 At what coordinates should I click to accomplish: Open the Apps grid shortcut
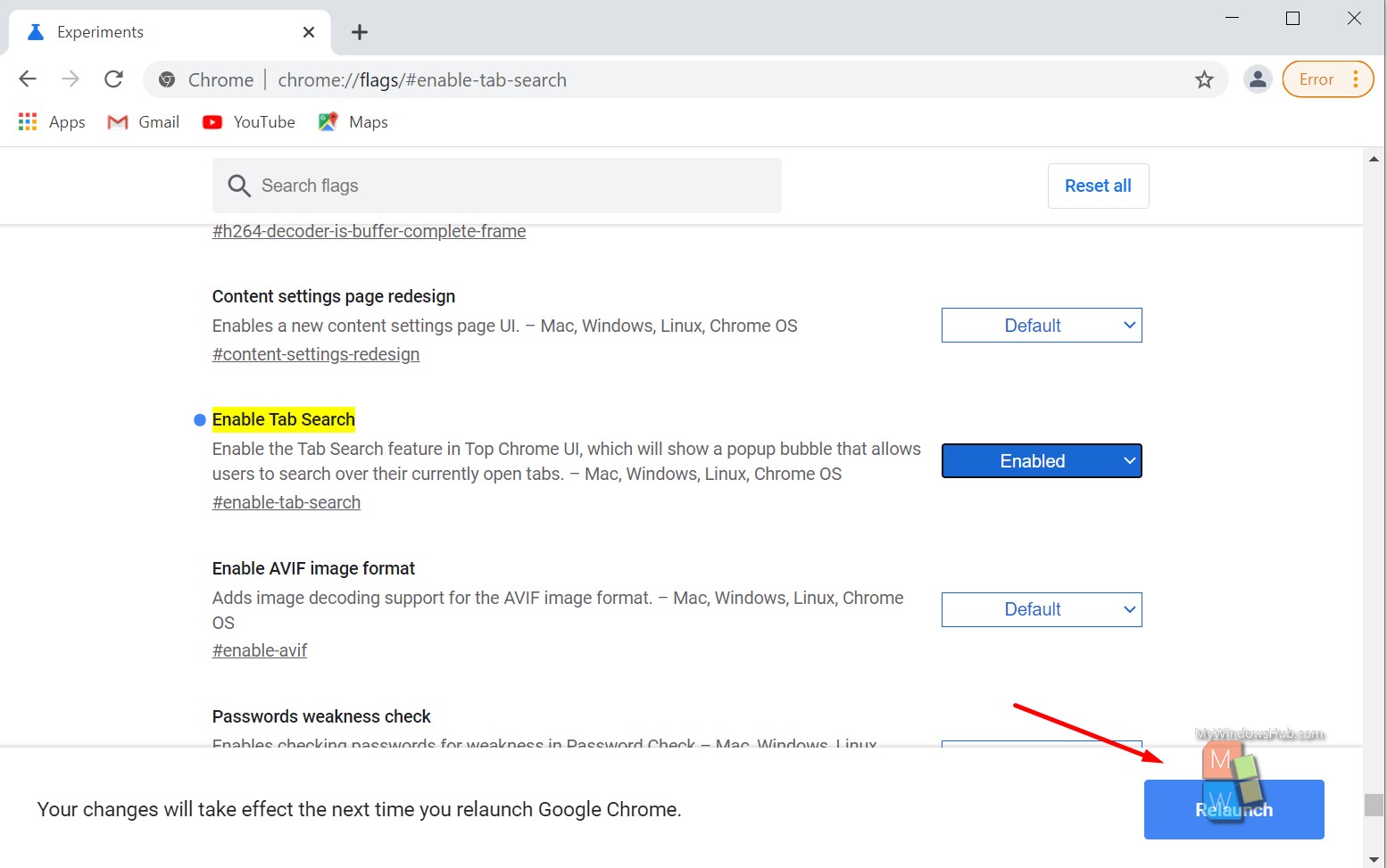point(52,122)
